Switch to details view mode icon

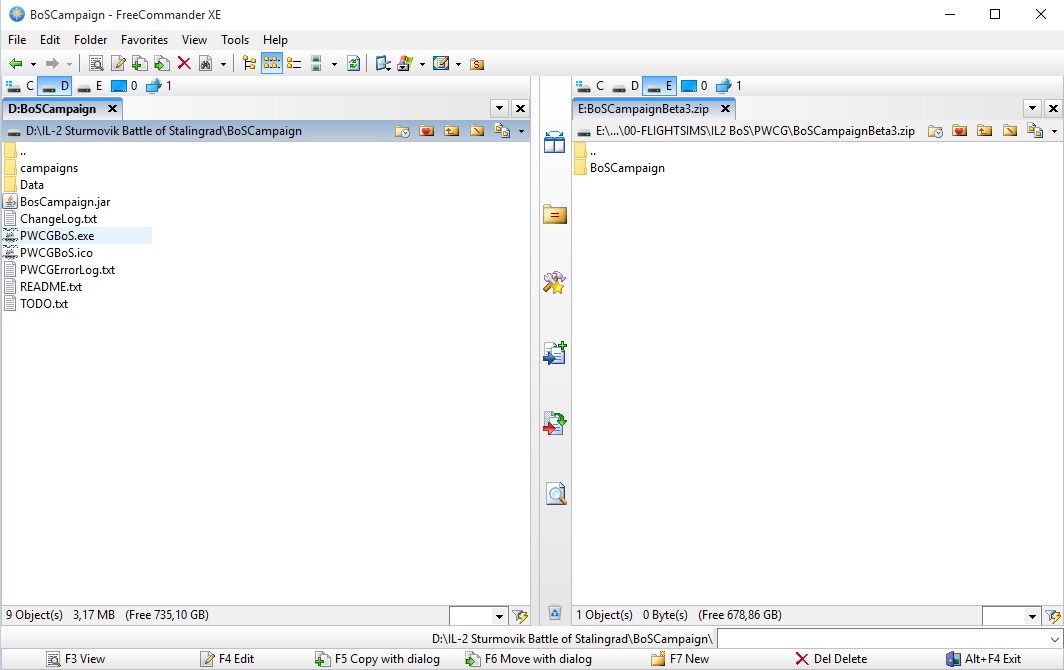(x=294, y=64)
